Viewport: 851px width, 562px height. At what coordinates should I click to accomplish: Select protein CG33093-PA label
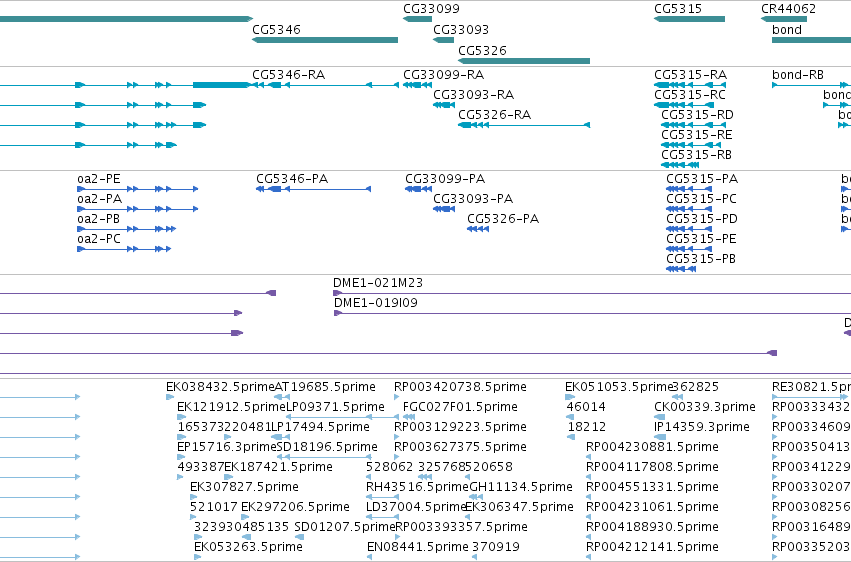[x=473, y=199]
